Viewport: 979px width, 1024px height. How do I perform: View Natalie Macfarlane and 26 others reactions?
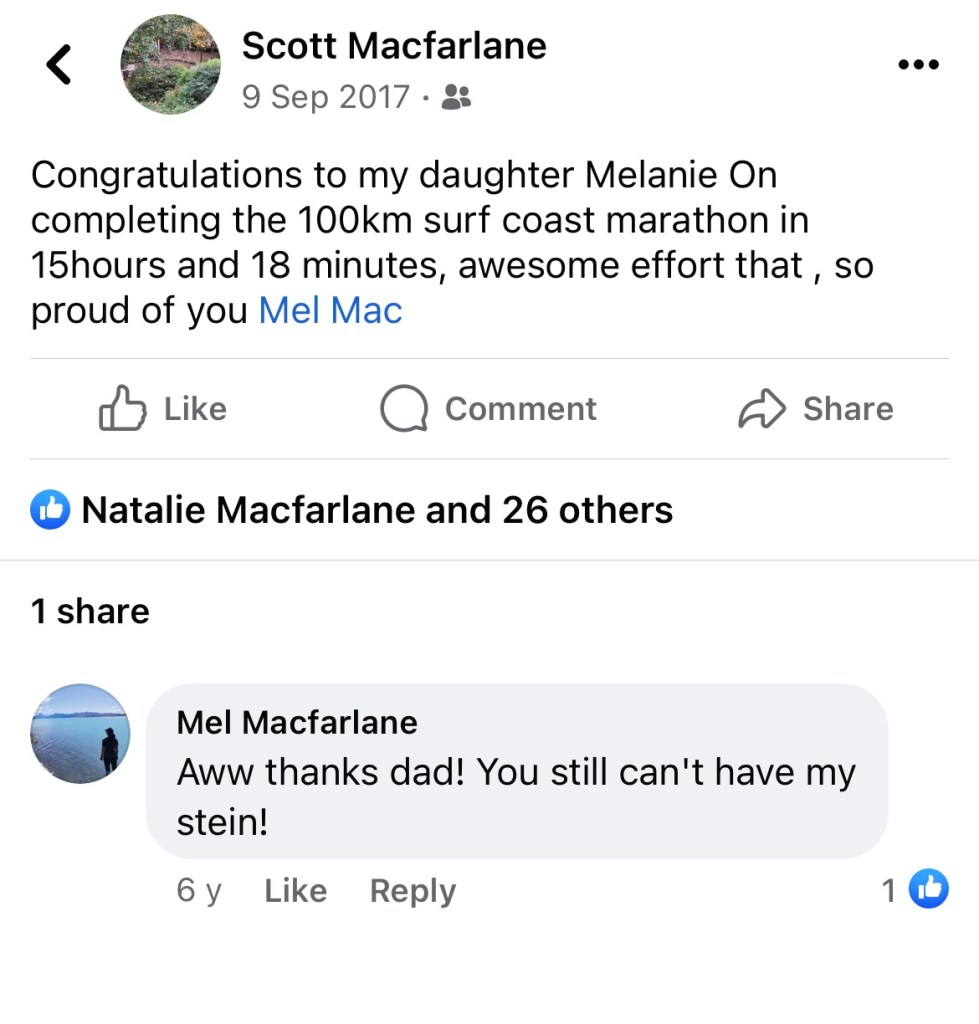pos(376,510)
